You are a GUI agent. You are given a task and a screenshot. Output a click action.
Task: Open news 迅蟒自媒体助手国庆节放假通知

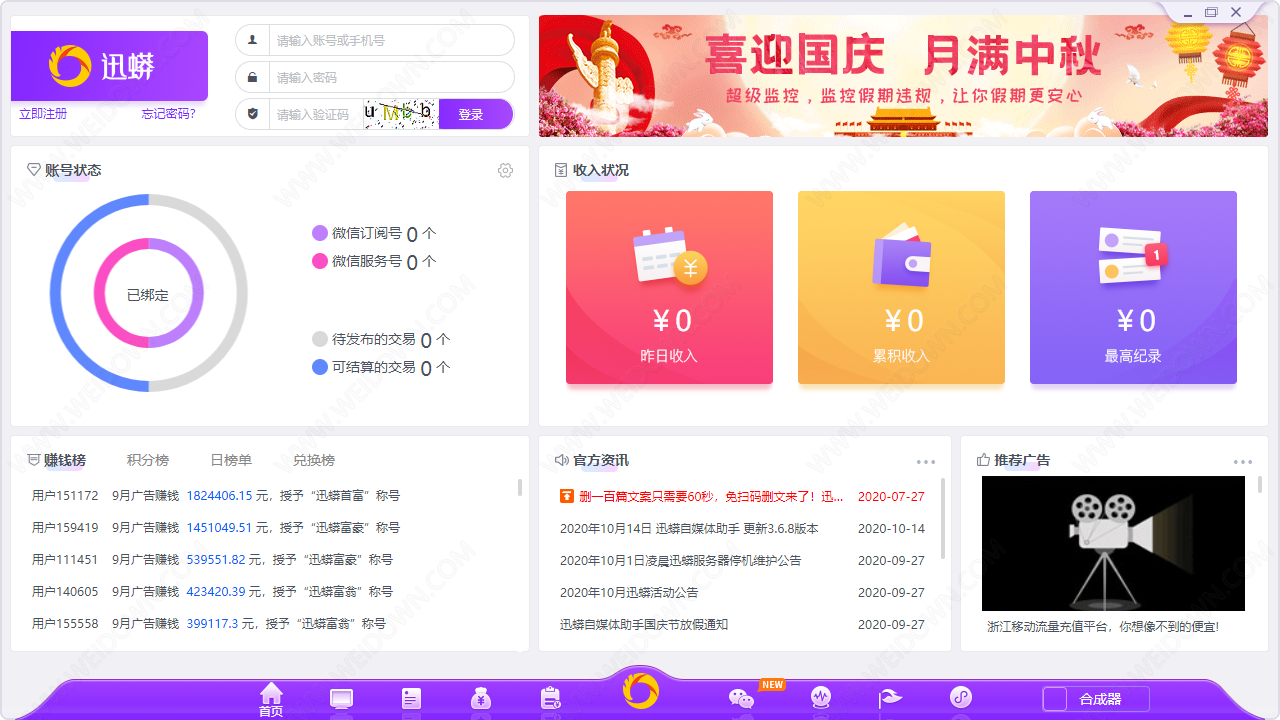(644, 624)
